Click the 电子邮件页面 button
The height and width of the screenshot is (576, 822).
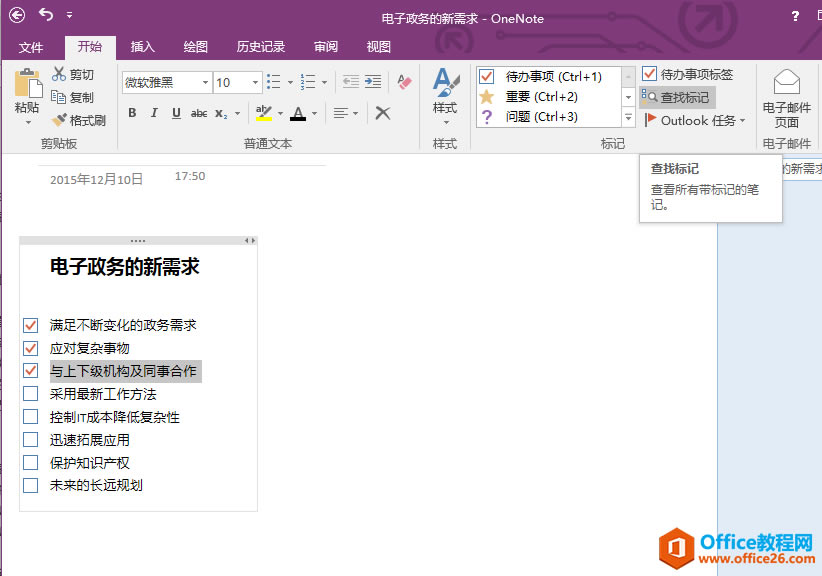785,97
